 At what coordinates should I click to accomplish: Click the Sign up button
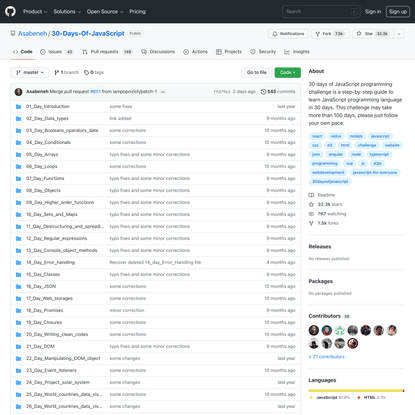(x=398, y=11)
